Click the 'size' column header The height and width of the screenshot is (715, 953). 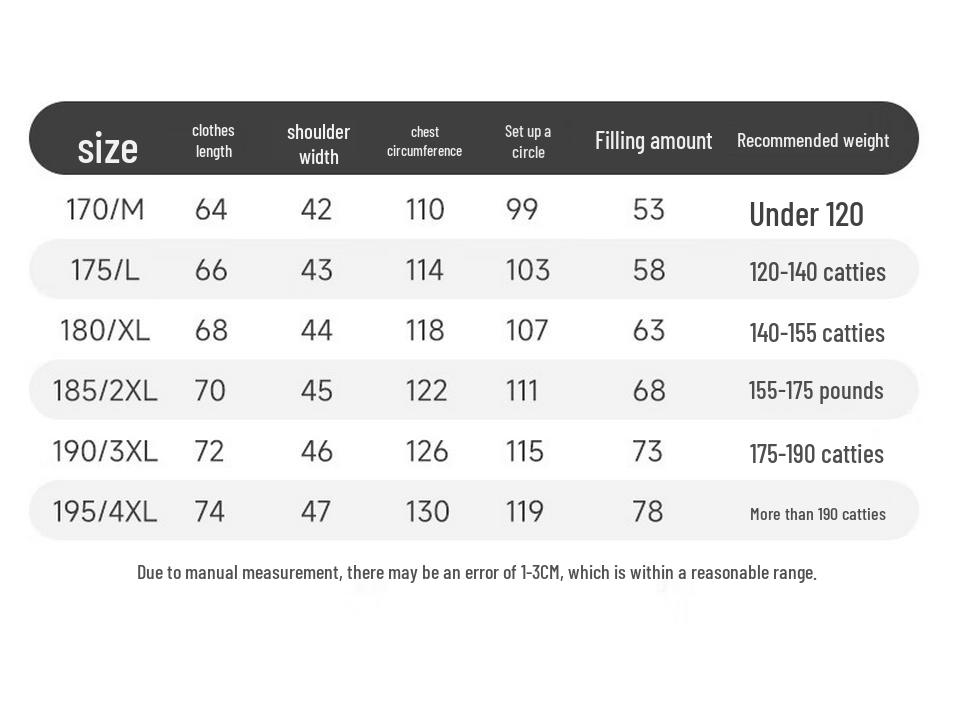(107, 148)
